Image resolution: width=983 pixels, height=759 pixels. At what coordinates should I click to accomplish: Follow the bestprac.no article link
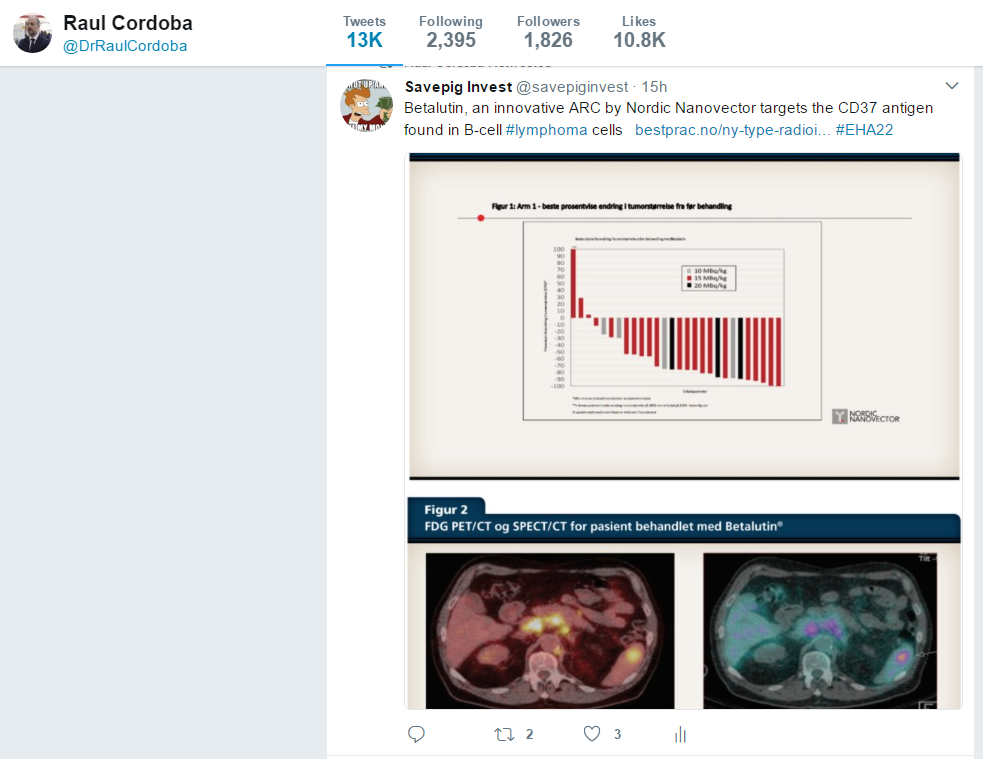(732, 130)
